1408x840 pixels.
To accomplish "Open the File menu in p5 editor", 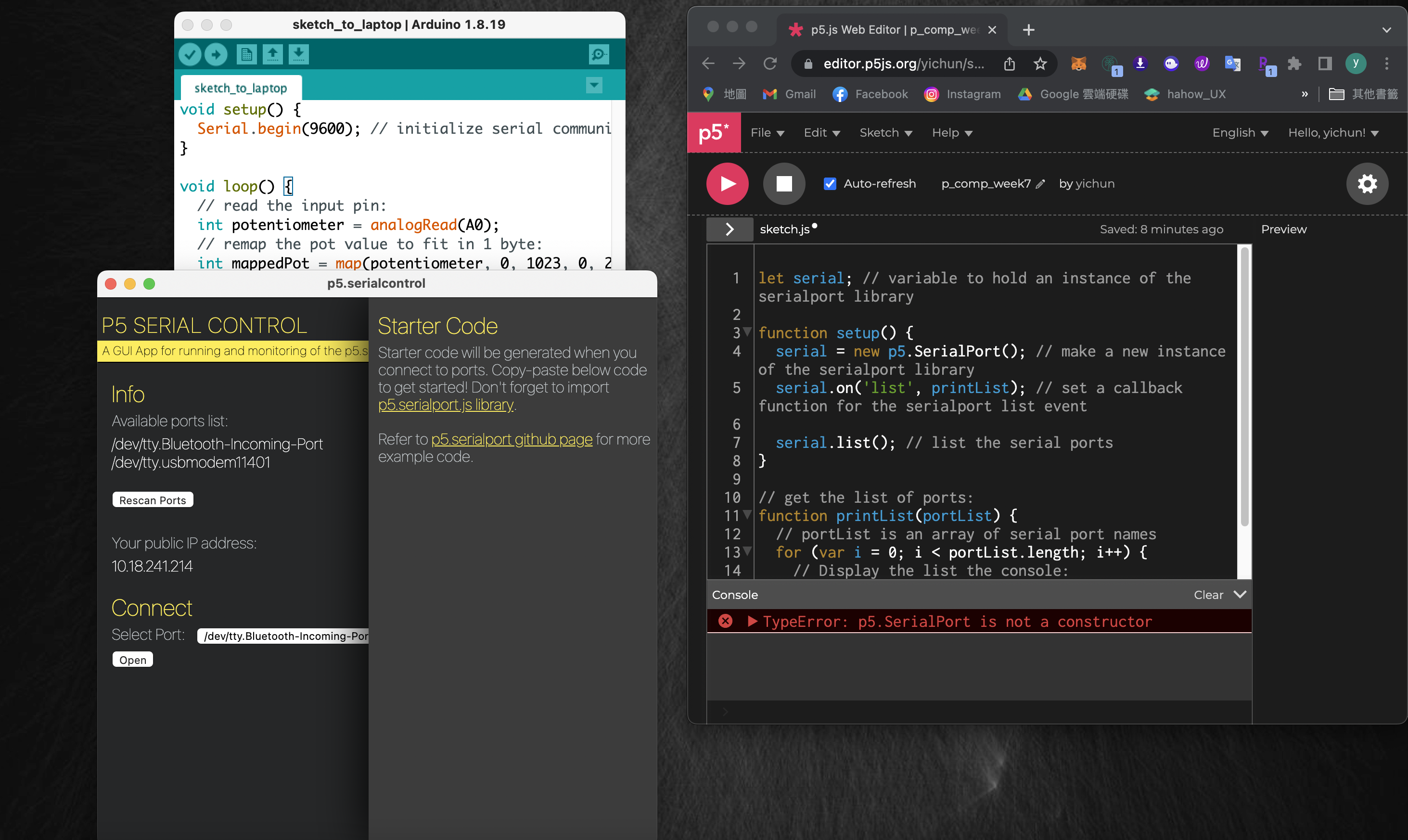I will pos(767,132).
